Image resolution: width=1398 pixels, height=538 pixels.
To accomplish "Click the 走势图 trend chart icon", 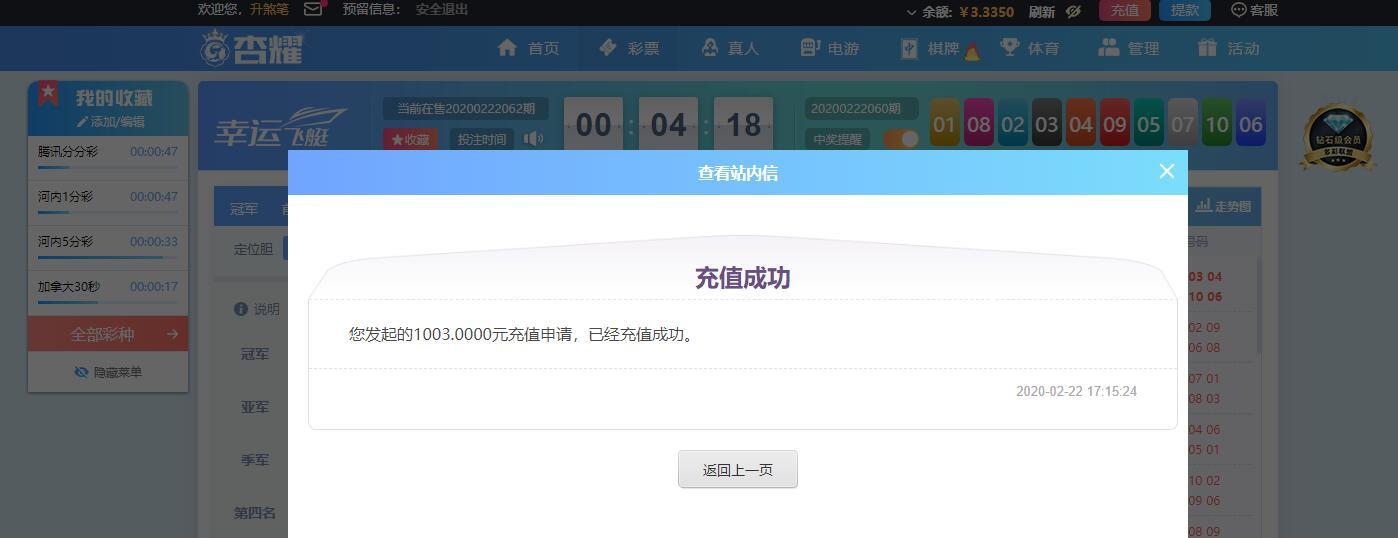I will click(x=1203, y=206).
